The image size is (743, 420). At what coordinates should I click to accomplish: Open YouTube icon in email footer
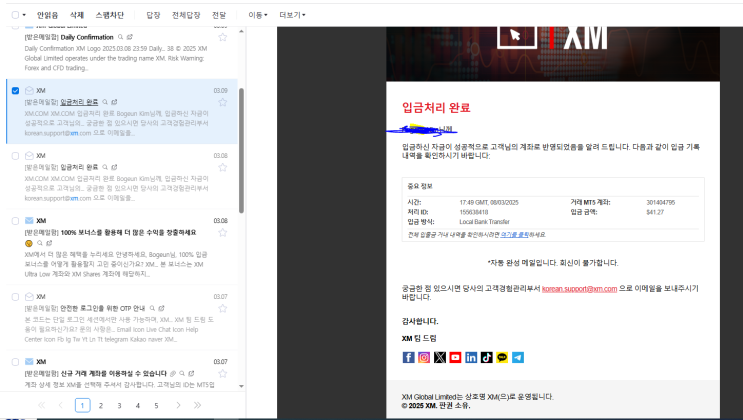[x=455, y=357]
